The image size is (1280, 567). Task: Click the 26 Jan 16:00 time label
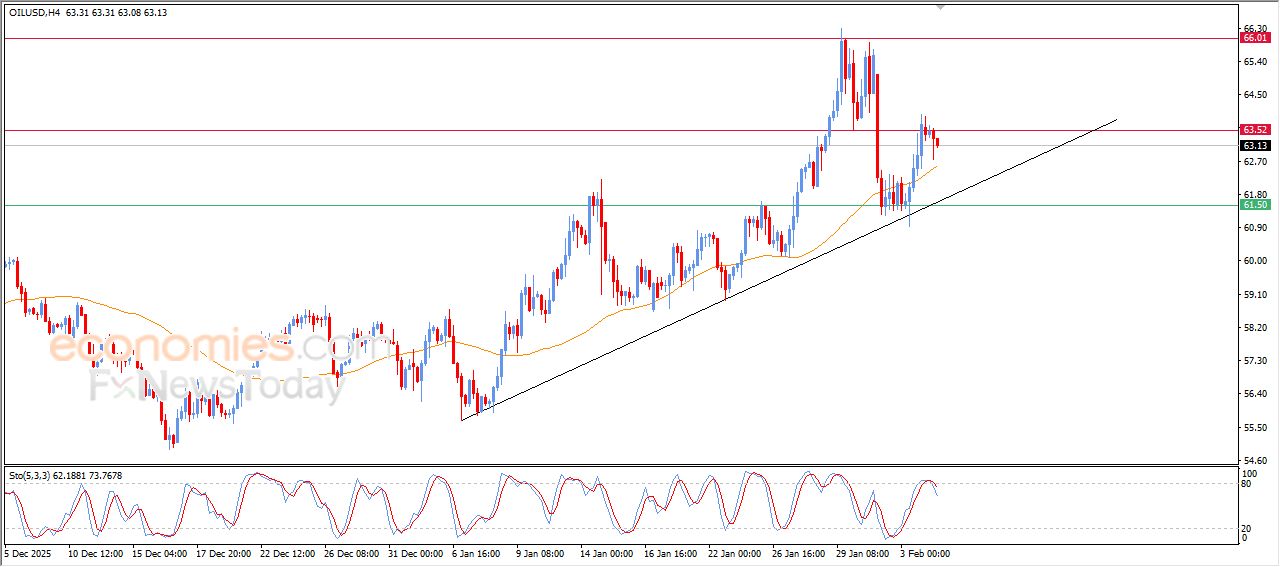(x=801, y=553)
